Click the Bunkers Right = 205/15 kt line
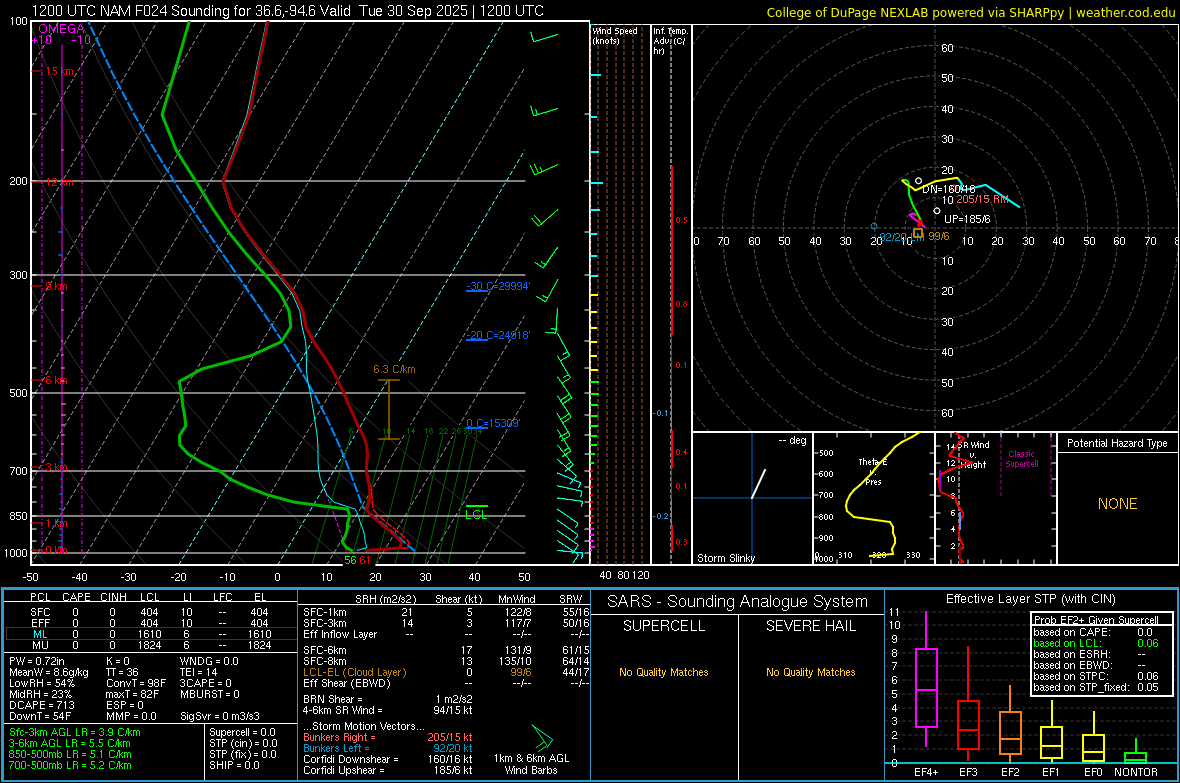 click(x=388, y=737)
